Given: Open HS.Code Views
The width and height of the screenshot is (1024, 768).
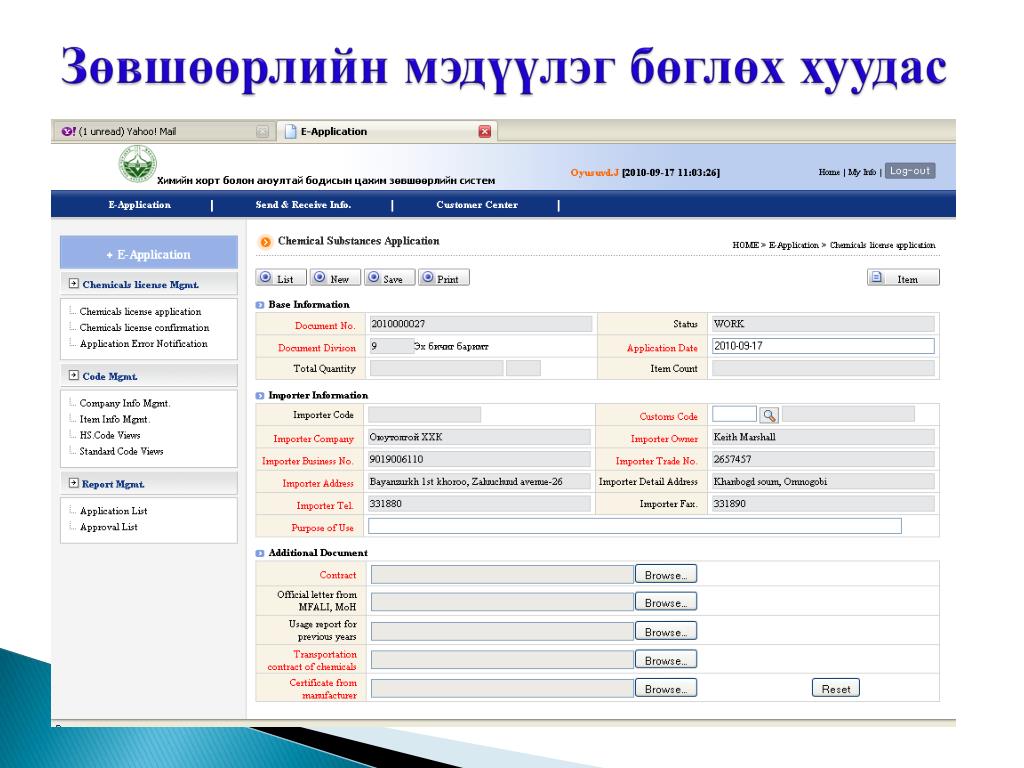Looking at the screenshot, I should [110, 436].
